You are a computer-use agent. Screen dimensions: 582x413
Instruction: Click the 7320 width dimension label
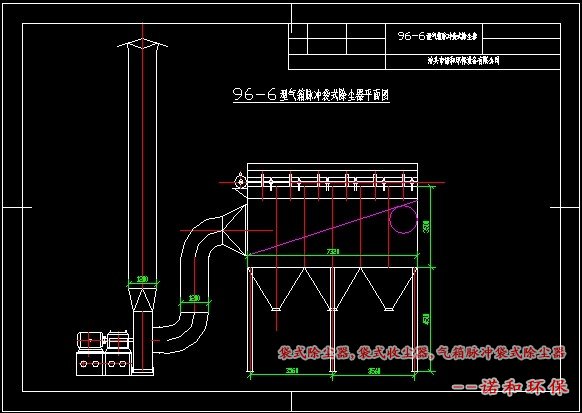coord(333,252)
